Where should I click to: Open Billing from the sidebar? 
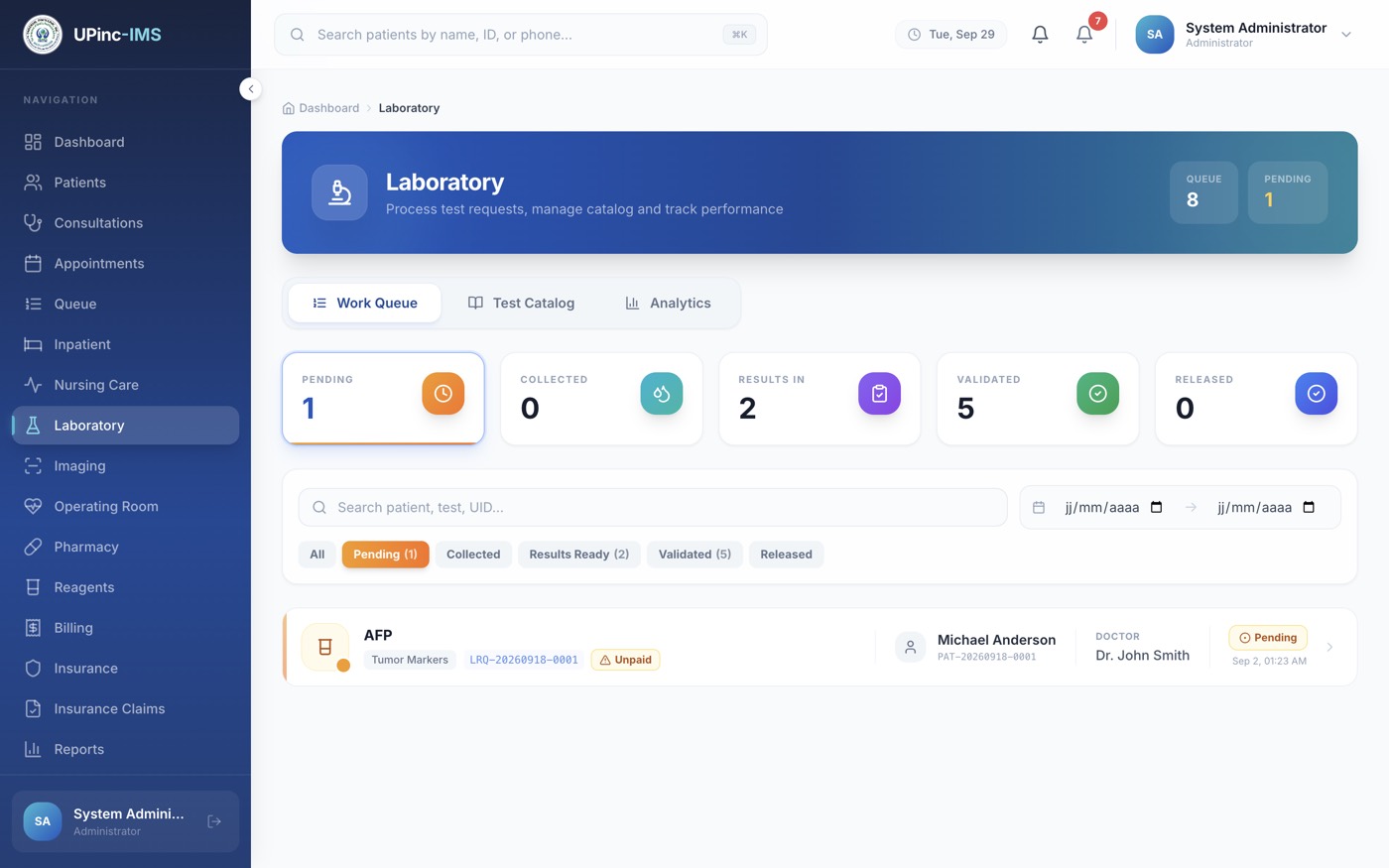125,628
